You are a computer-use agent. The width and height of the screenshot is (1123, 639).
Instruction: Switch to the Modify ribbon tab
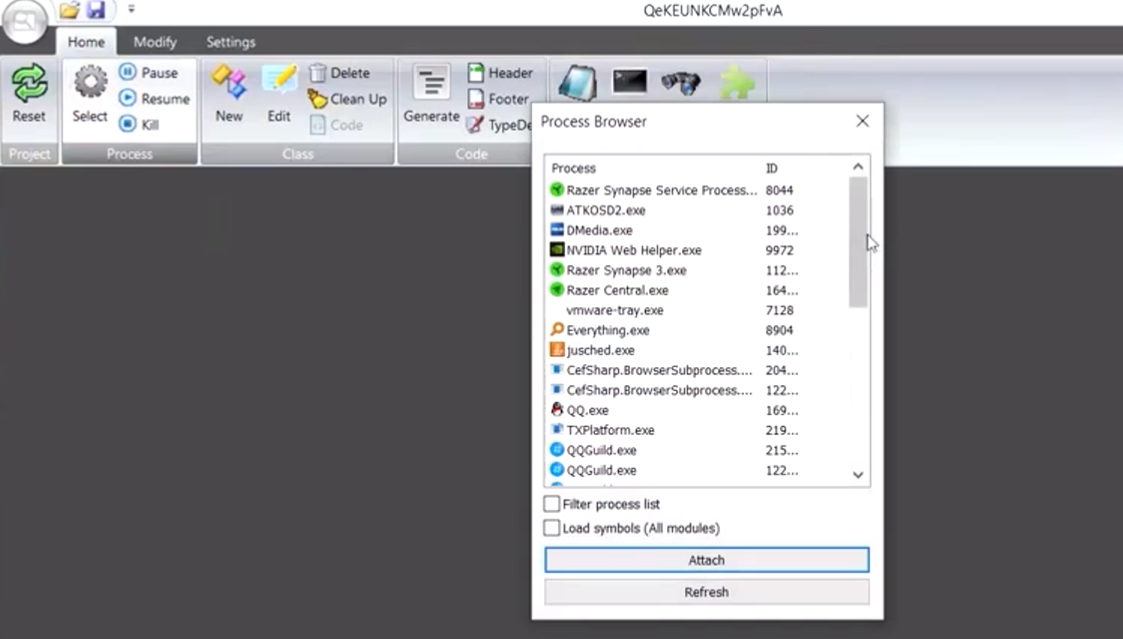(155, 42)
